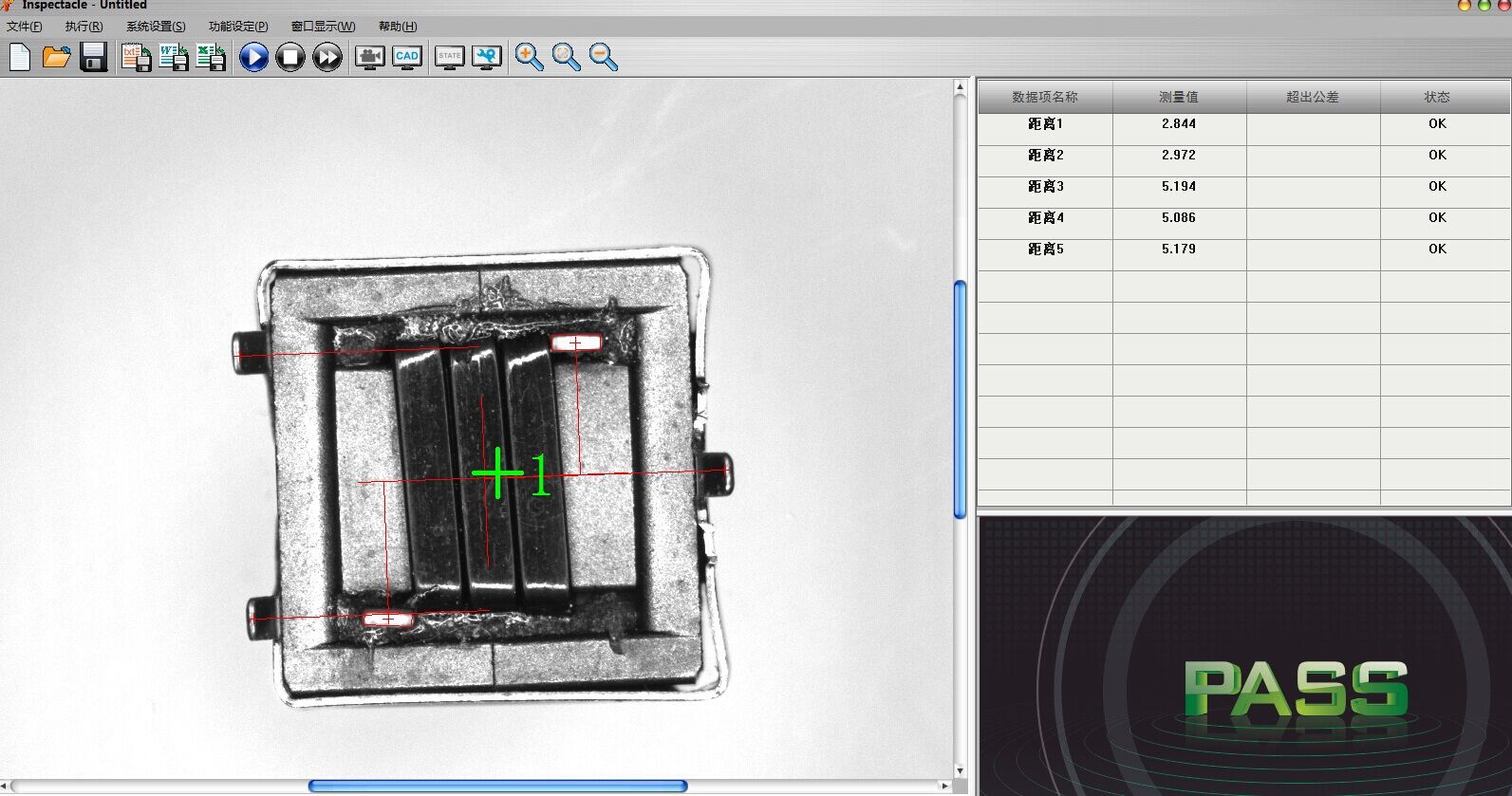Click the vertical scrollbar thumb of image view
Viewport: 1512px width, 796px height.
point(960,399)
